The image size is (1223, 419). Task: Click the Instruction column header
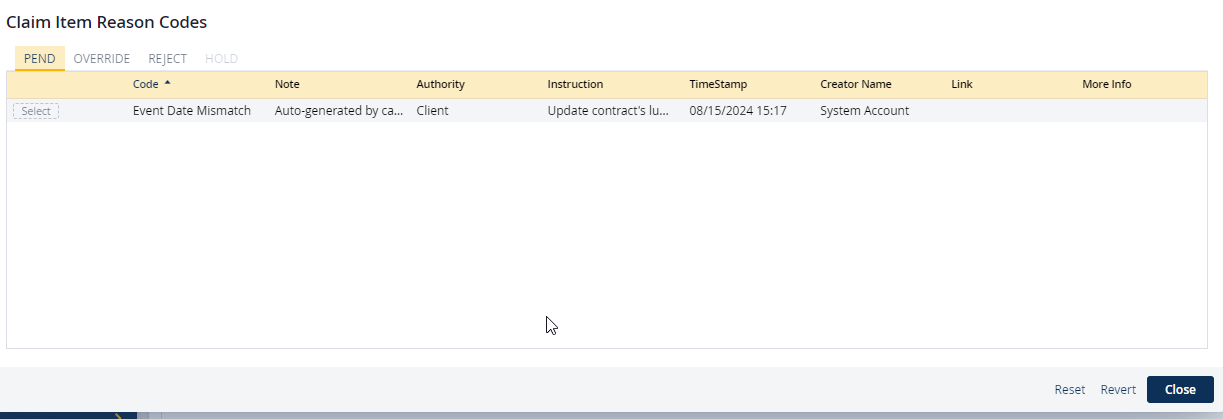(575, 85)
